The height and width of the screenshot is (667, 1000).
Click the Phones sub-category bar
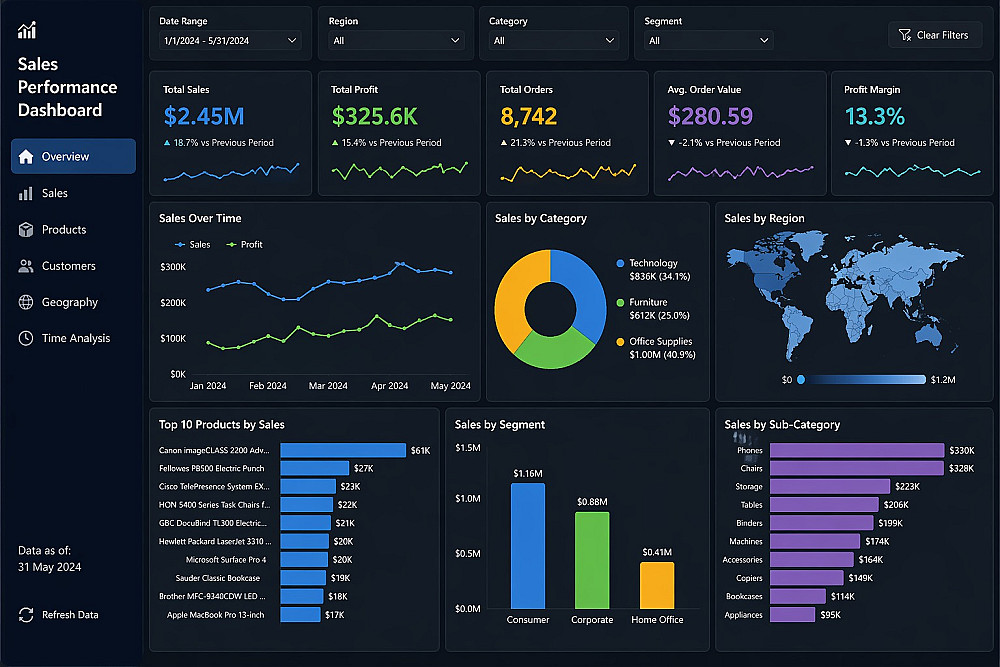(x=857, y=450)
